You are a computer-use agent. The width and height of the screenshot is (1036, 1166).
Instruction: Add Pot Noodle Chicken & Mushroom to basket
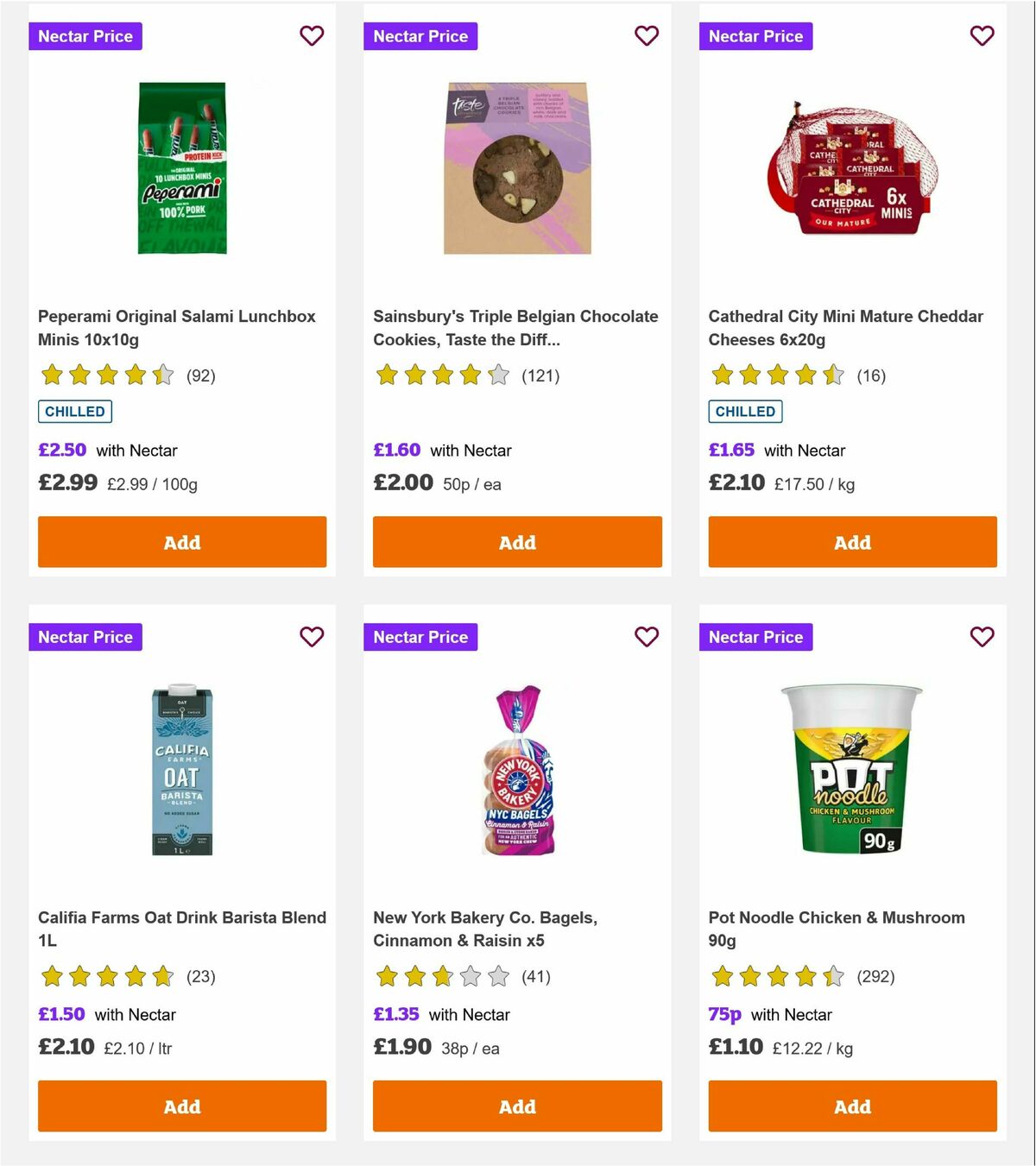[852, 1106]
